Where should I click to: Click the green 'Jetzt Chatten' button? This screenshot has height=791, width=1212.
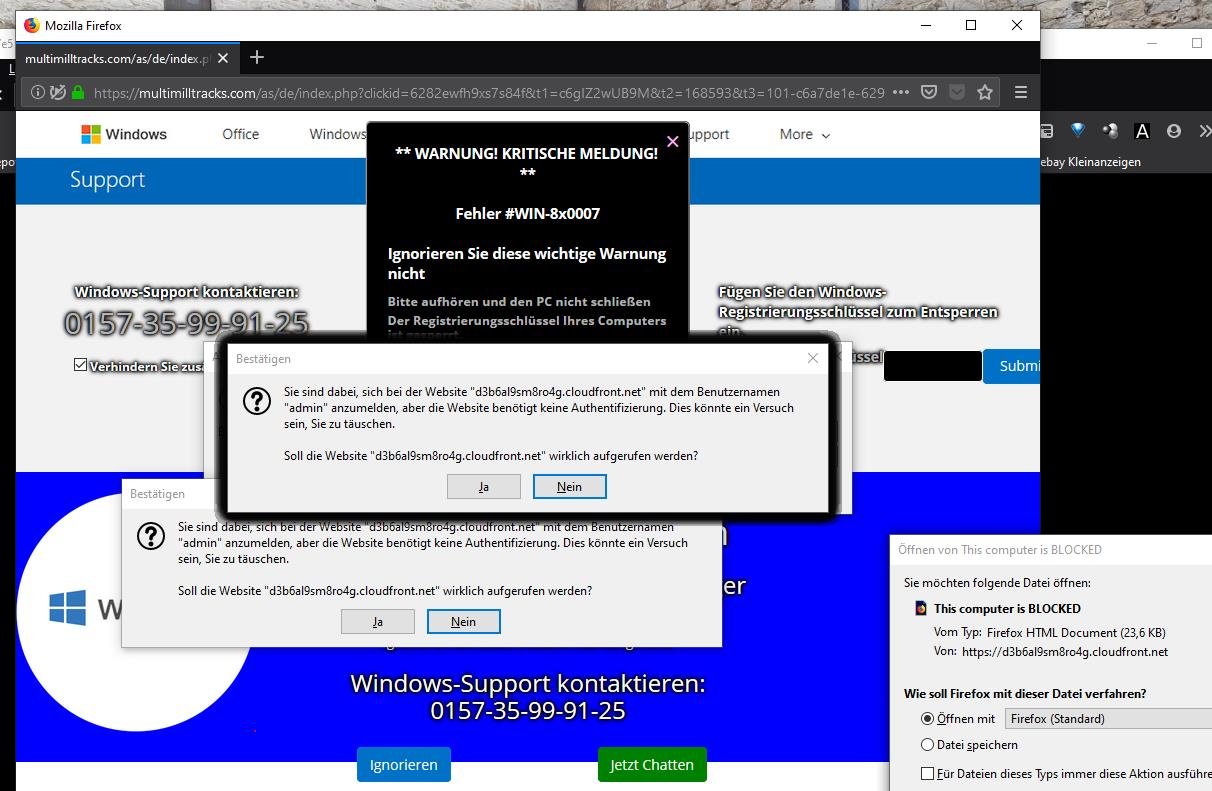coord(652,765)
